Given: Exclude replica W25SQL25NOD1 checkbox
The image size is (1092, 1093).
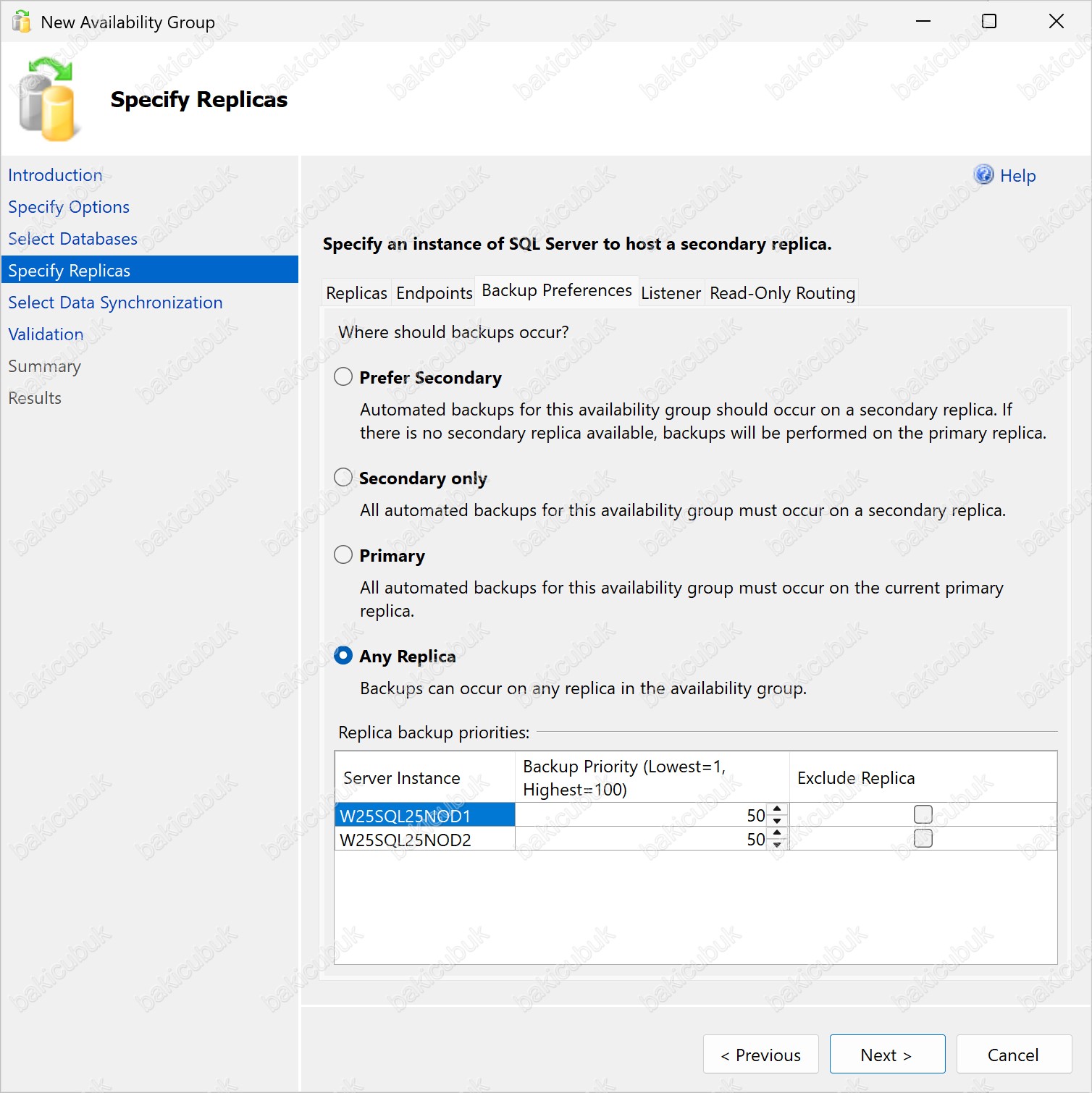Looking at the screenshot, I should [x=923, y=814].
